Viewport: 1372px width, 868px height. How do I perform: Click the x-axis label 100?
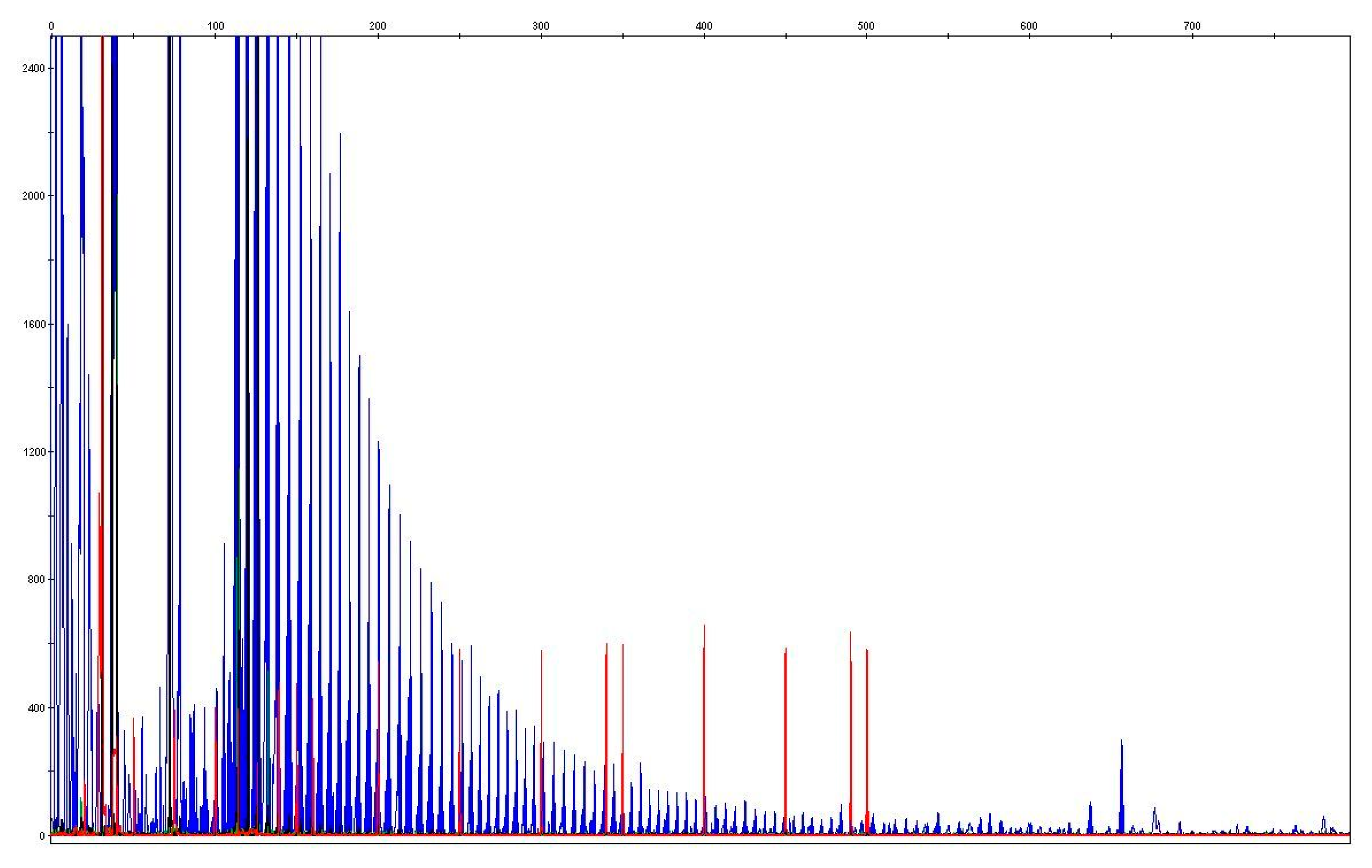215,26
